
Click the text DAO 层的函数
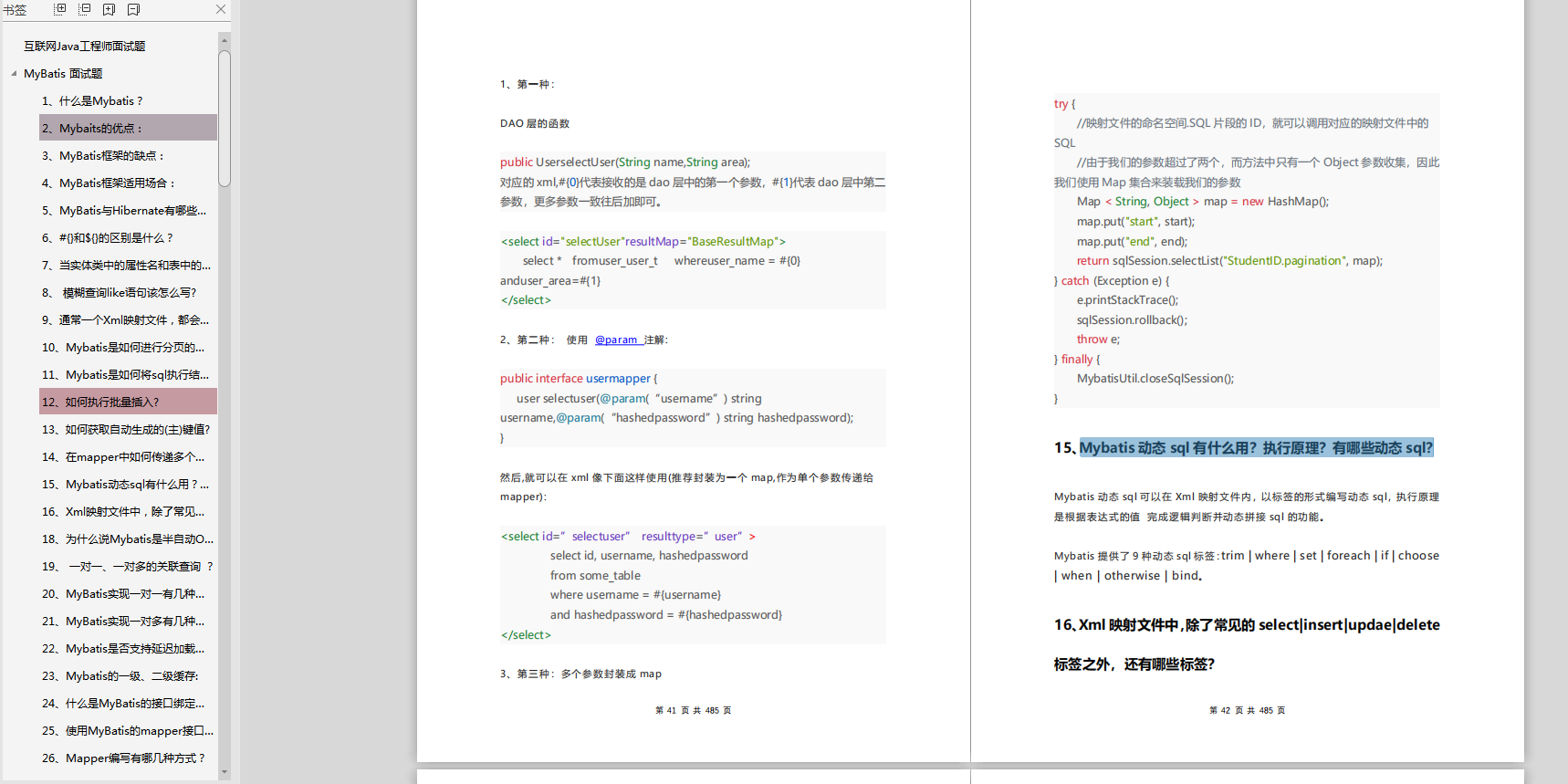click(x=535, y=123)
